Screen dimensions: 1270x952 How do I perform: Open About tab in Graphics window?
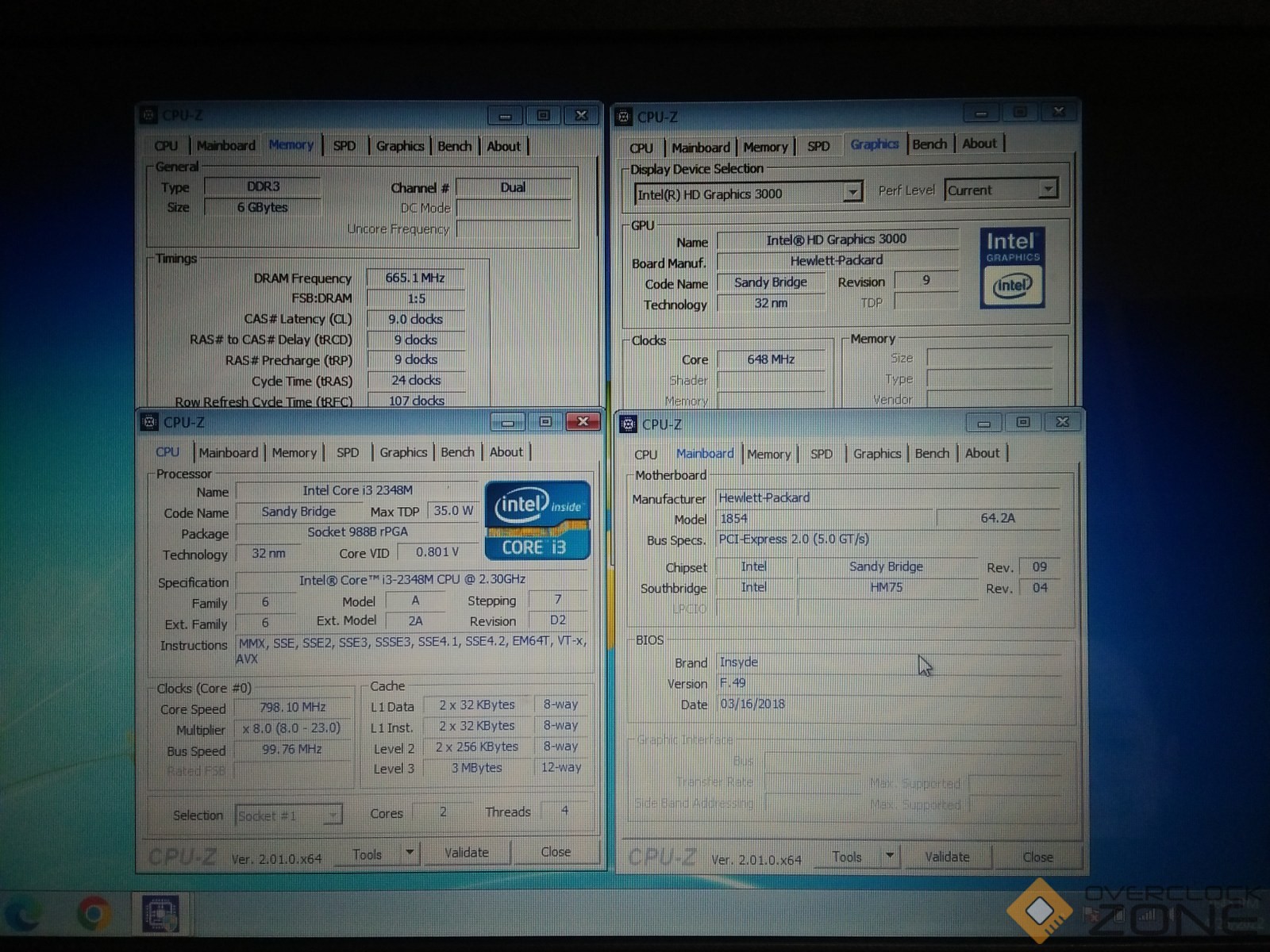tap(979, 144)
